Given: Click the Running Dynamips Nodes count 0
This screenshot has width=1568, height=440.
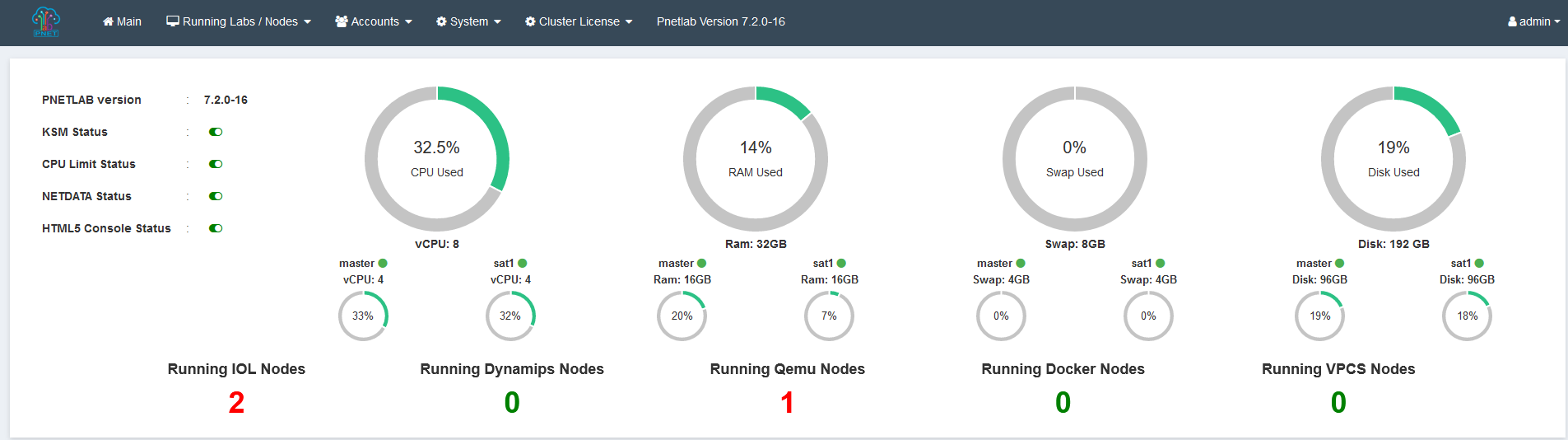Looking at the screenshot, I should pos(512,403).
